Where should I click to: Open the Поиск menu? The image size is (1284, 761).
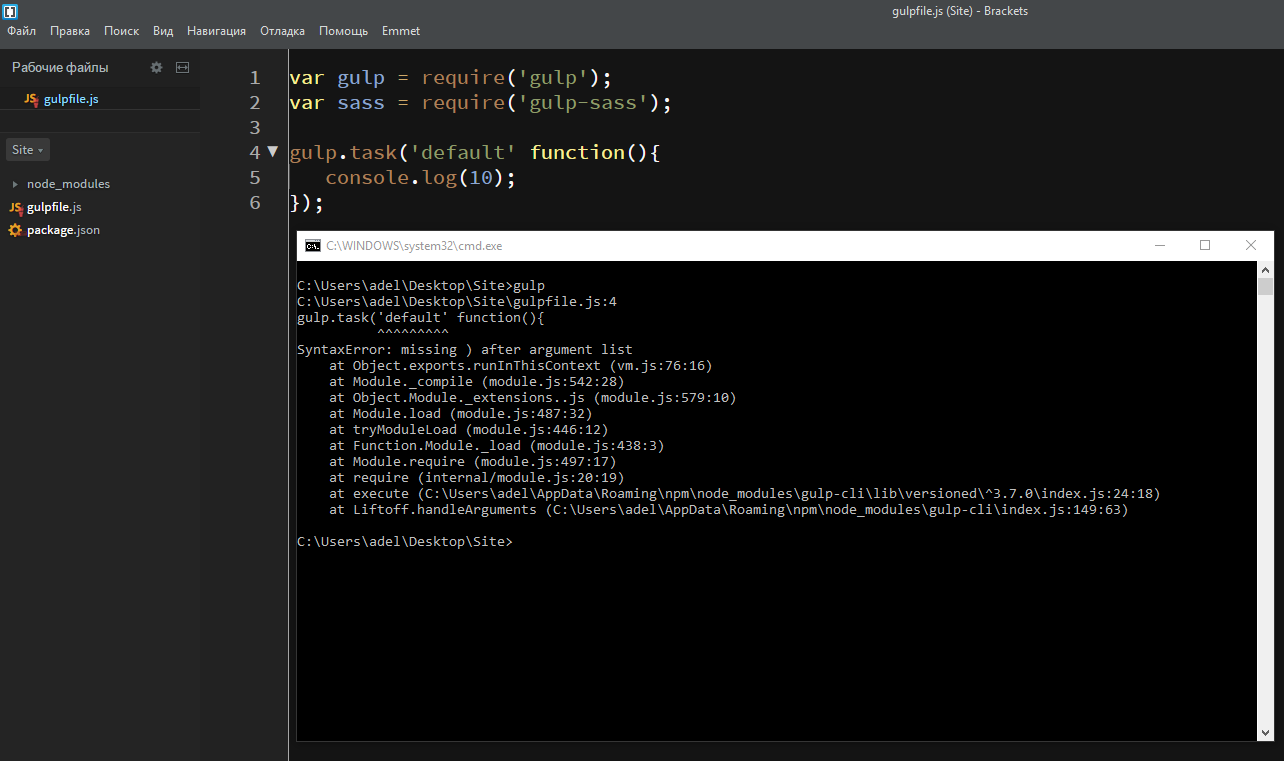tap(121, 31)
